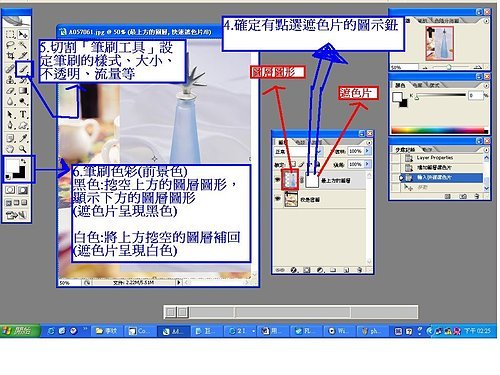Screen dimensions: 500x375
Task: Click the Navigator thumbnail preview
Action: [x=440, y=44]
